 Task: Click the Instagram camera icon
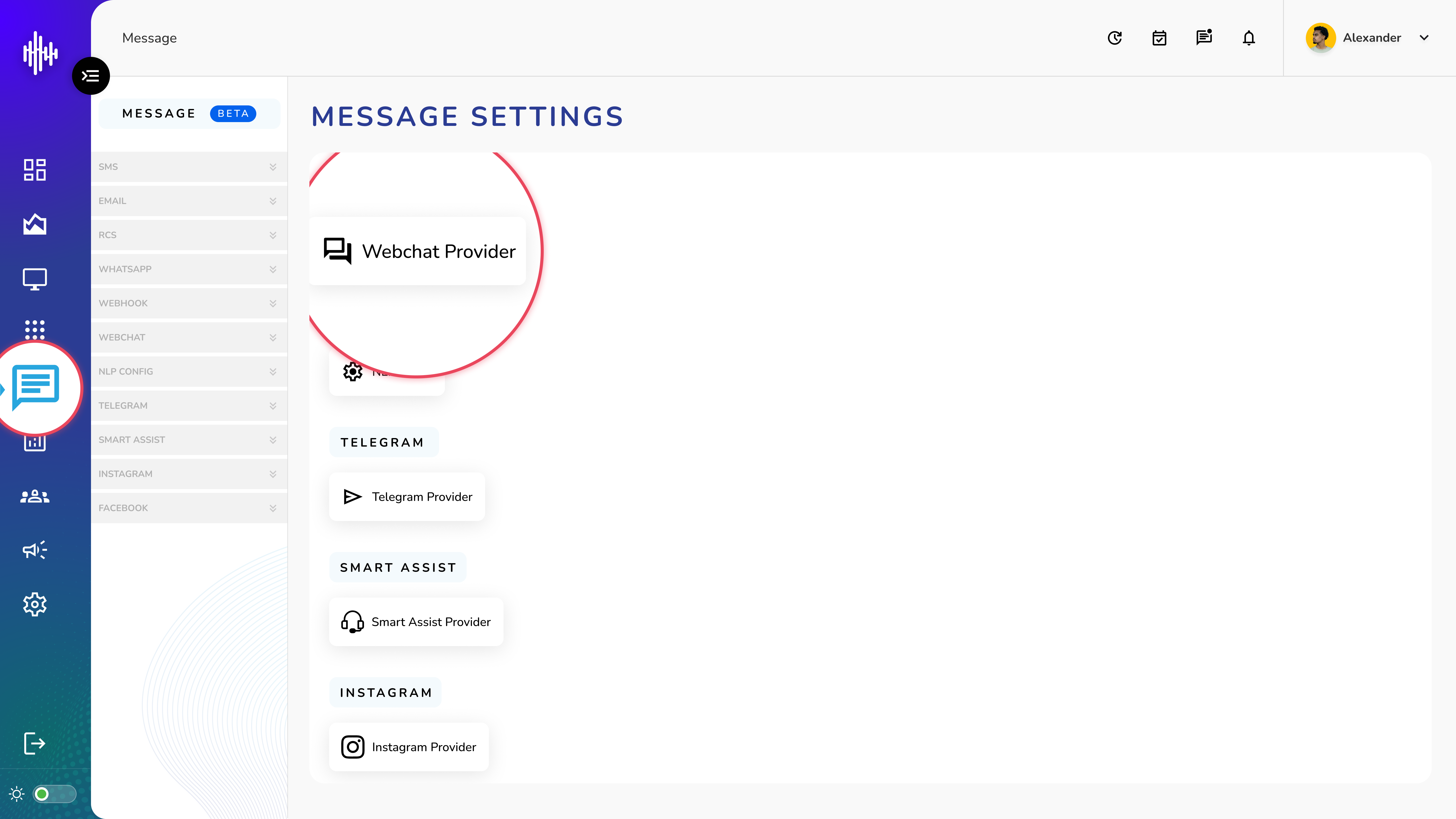[x=352, y=747]
